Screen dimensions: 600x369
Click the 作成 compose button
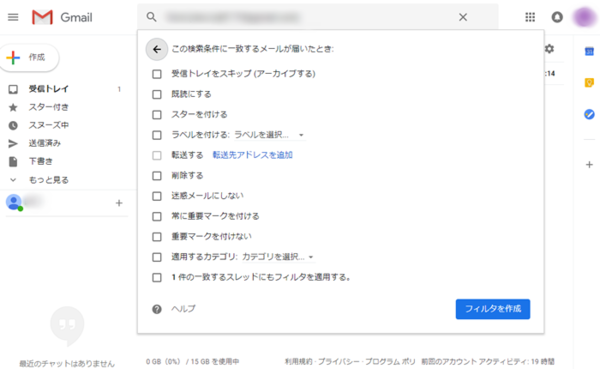click(x=29, y=57)
